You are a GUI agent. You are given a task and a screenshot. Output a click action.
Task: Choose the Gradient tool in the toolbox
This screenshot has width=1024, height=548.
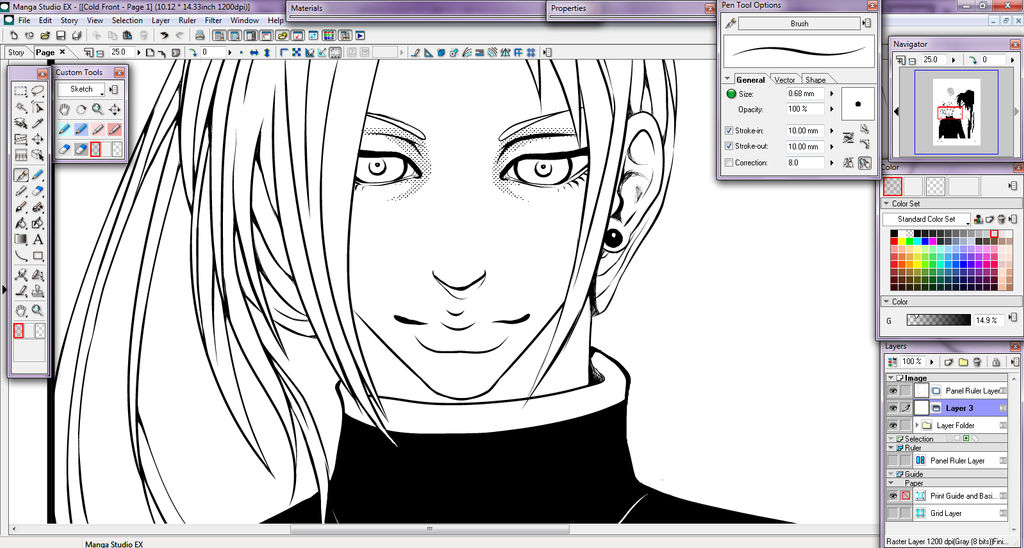(20, 239)
